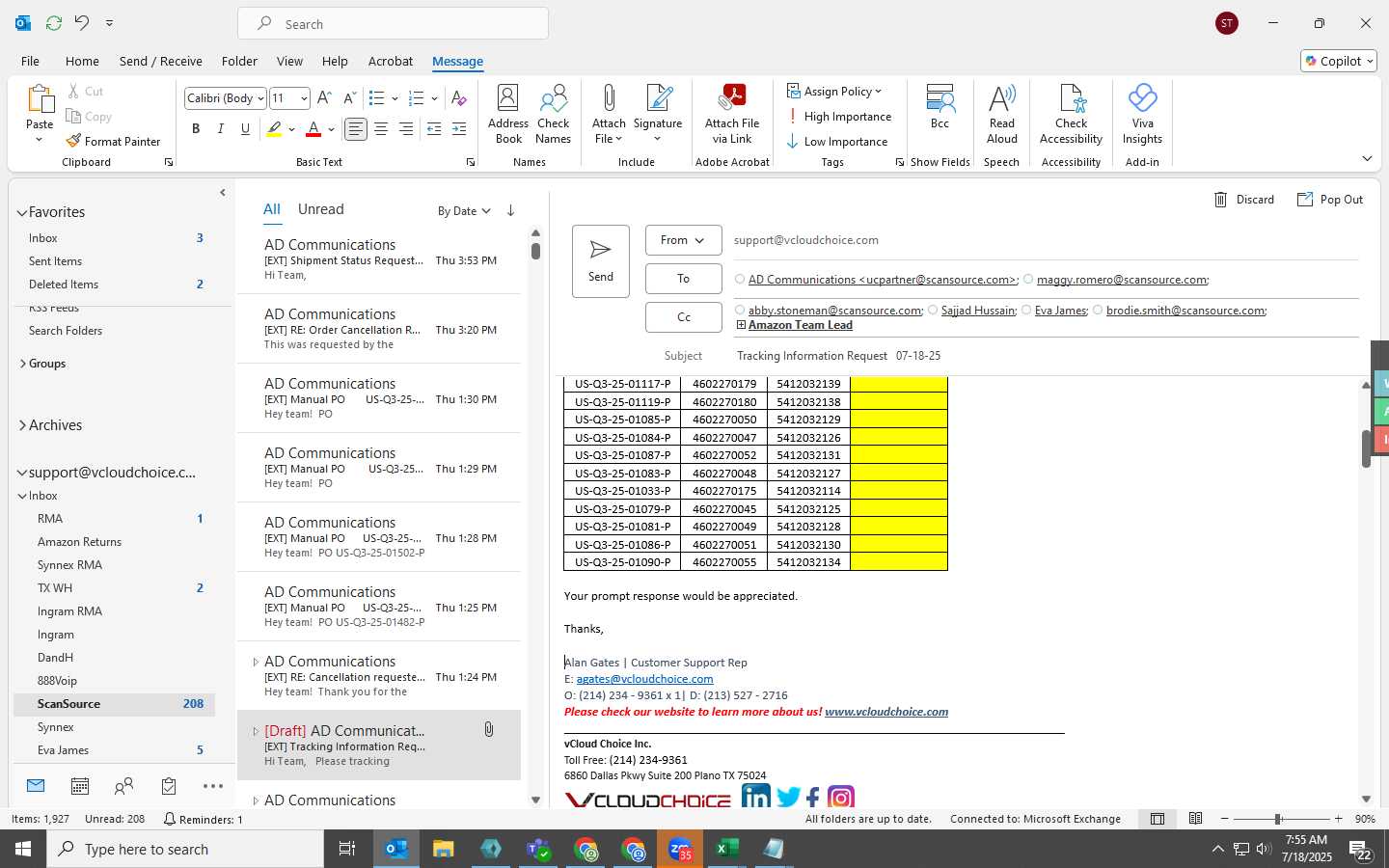Open By Date sort dropdown
The width and height of the screenshot is (1389, 868).
[x=464, y=211]
